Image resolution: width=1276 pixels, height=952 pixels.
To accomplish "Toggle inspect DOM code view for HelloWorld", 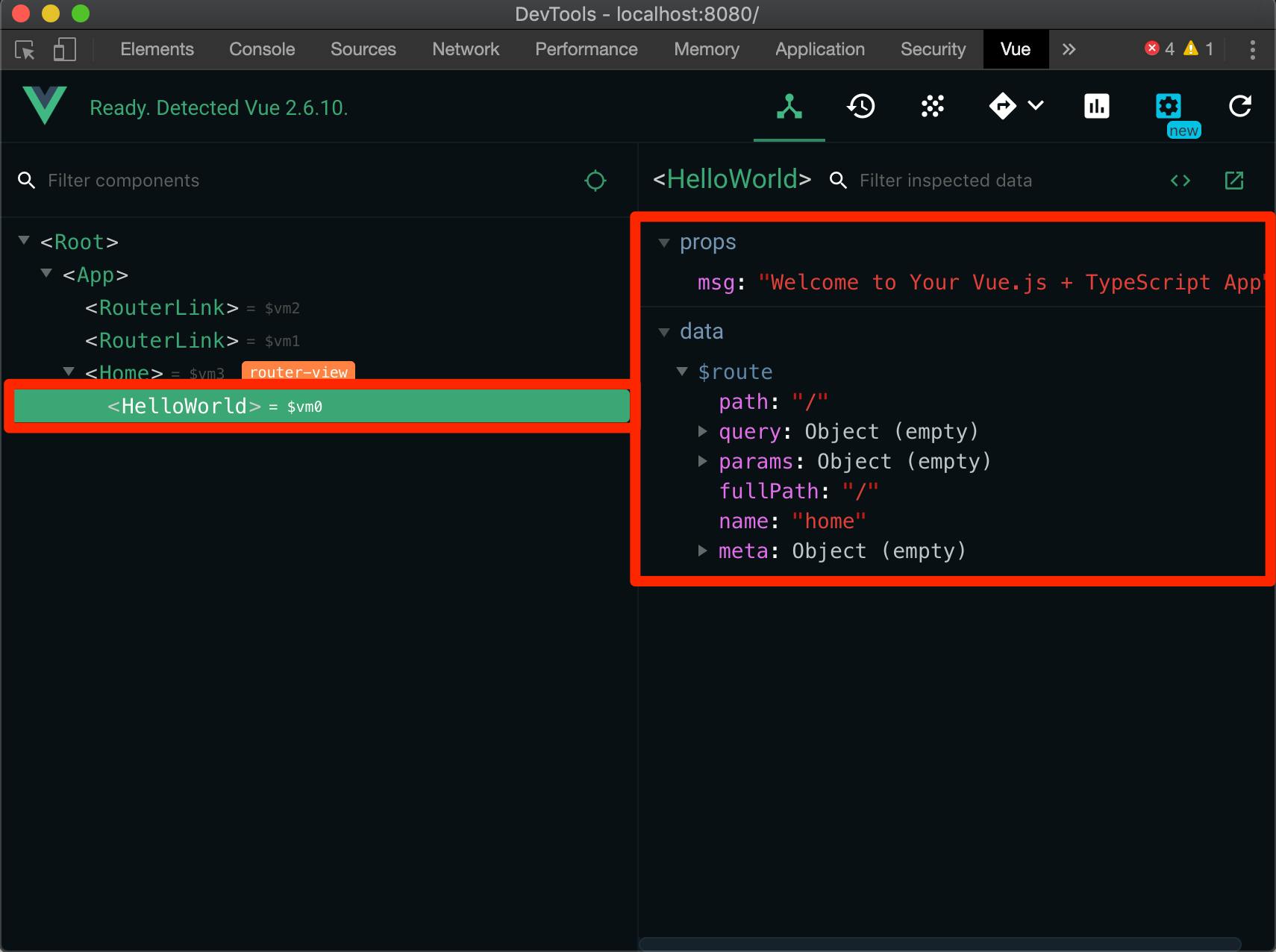I will [1181, 180].
